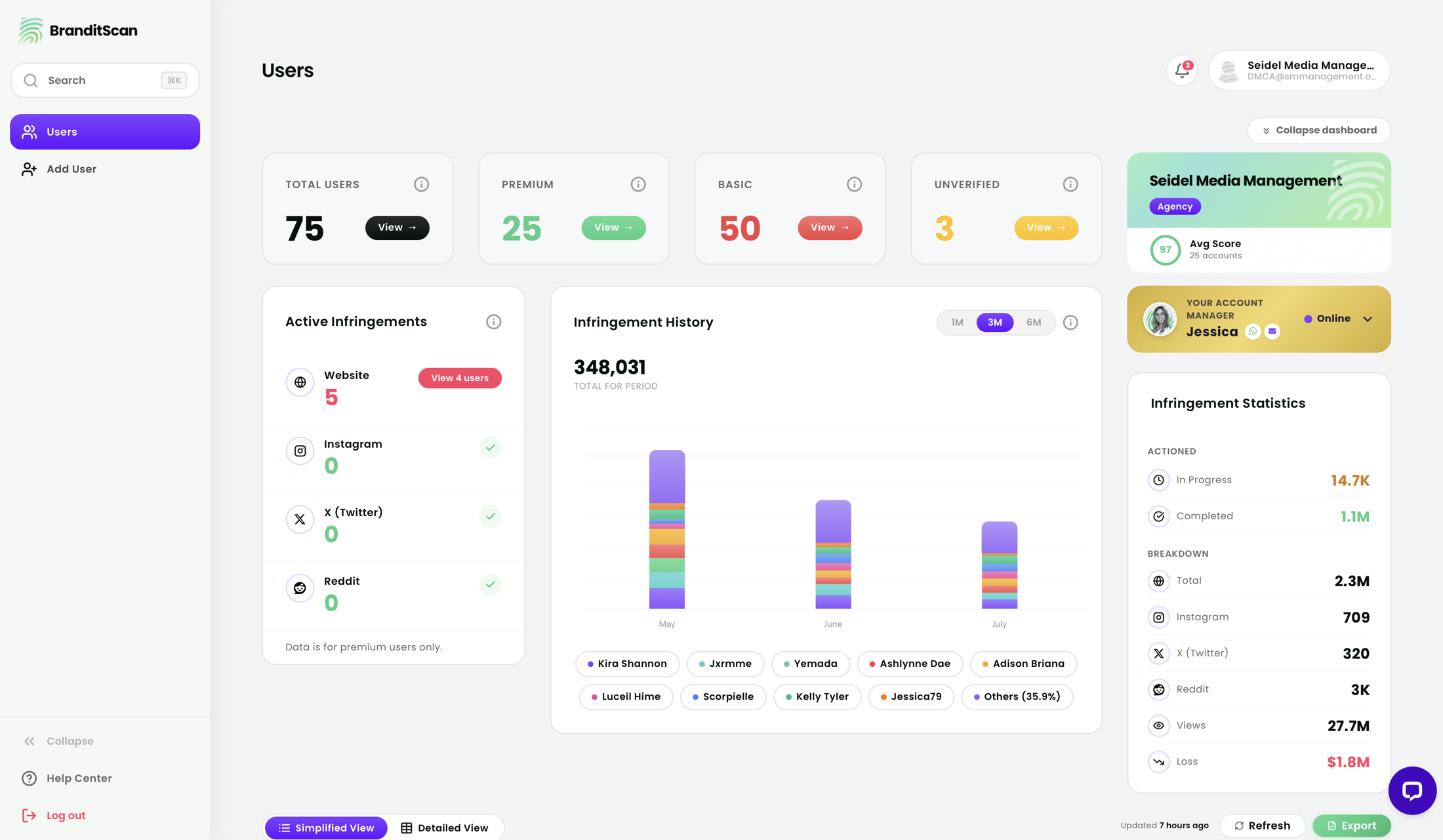Export the users report
1443x840 pixels.
click(1351, 826)
